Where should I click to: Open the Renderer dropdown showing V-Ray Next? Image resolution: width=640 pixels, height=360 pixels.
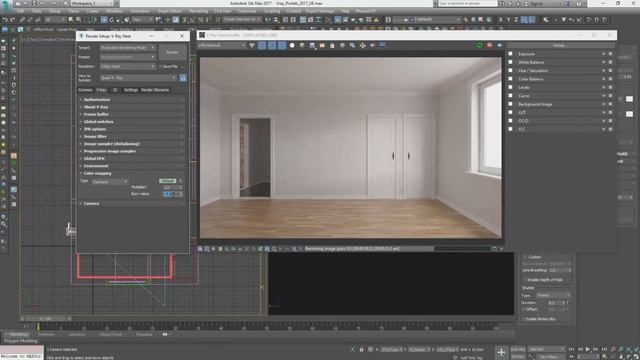128,66
